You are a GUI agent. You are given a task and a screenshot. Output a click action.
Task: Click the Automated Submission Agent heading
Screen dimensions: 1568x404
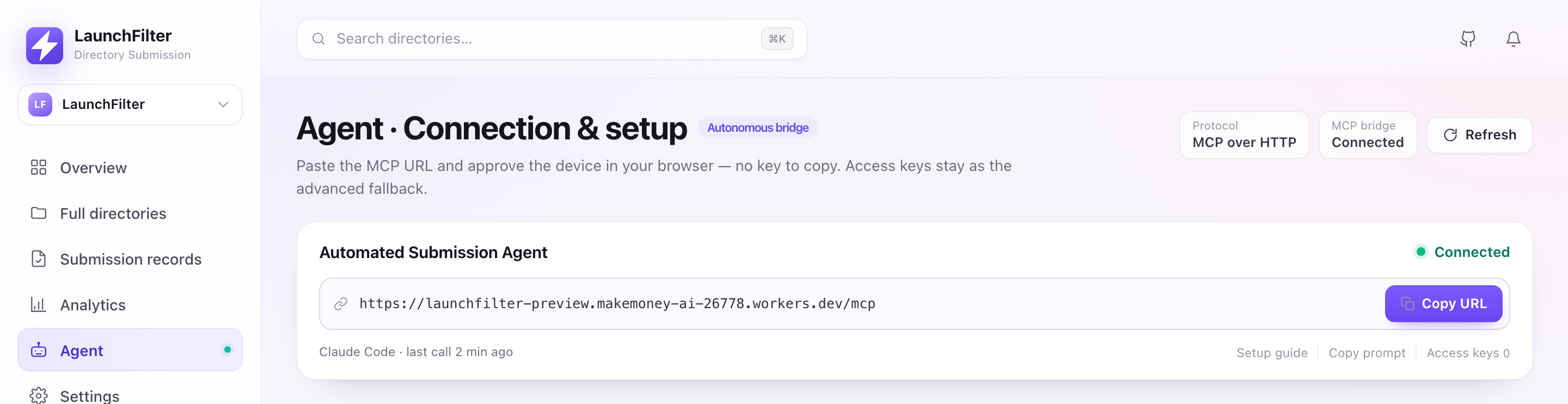click(433, 253)
